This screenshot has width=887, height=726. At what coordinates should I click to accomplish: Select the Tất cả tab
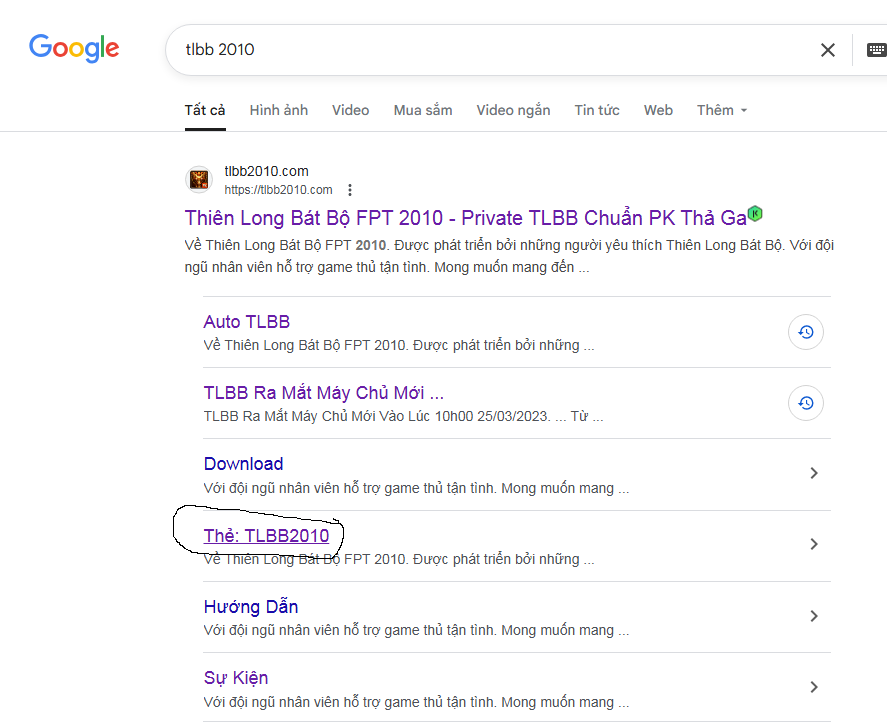click(205, 110)
